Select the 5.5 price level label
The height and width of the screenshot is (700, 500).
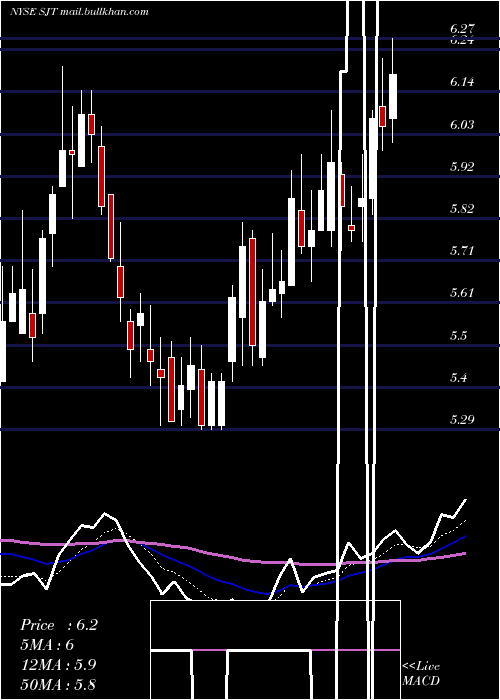click(x=459, y=336)
